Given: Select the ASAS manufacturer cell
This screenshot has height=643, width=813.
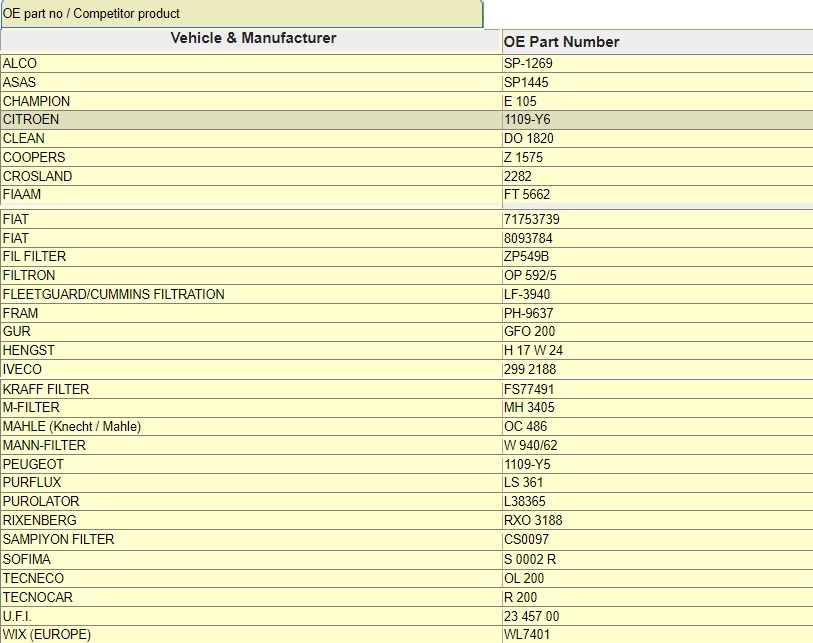Looking at the screenshot, I should coord(251,82).
